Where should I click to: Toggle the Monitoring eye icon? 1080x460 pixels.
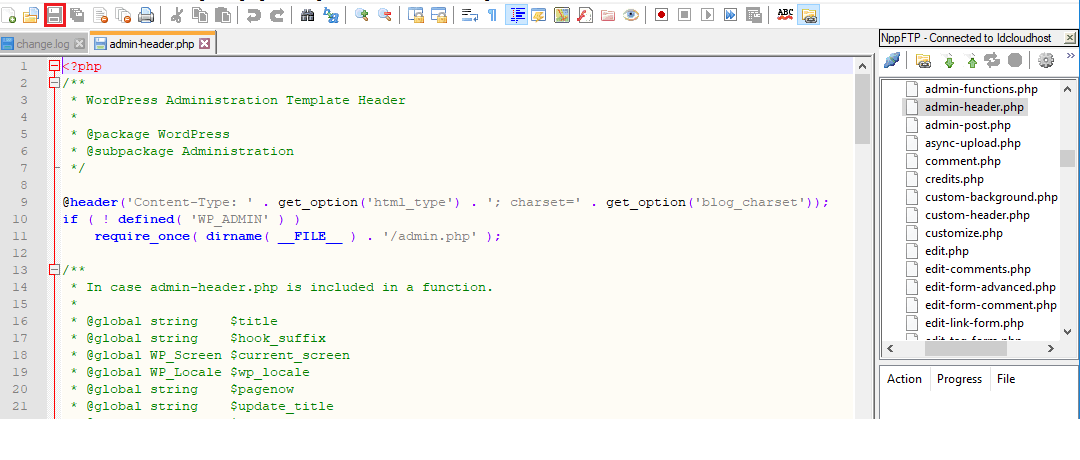pyautogui.click(x=630, y=14)
